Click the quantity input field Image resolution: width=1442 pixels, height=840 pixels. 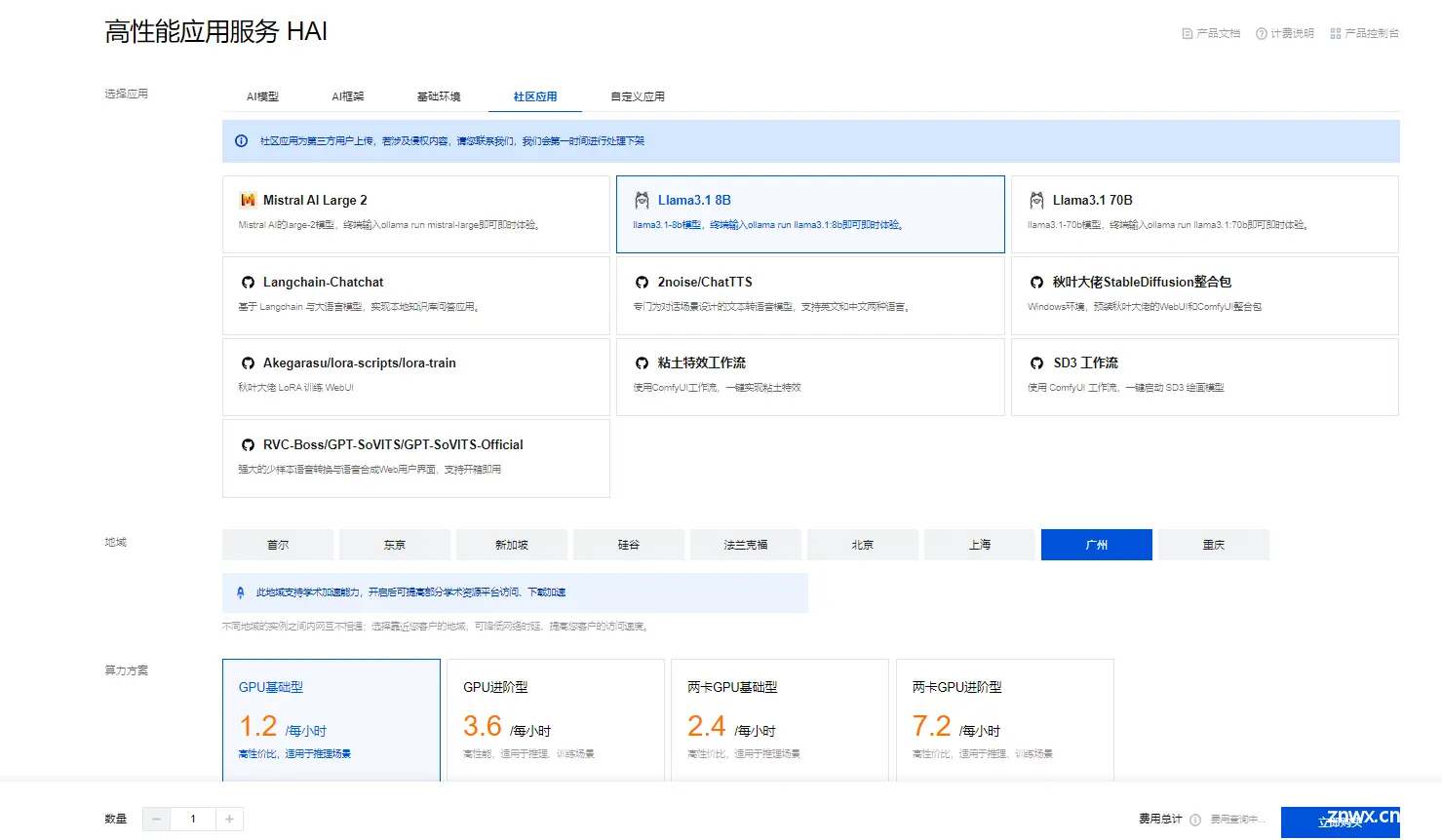click(193, 820)
